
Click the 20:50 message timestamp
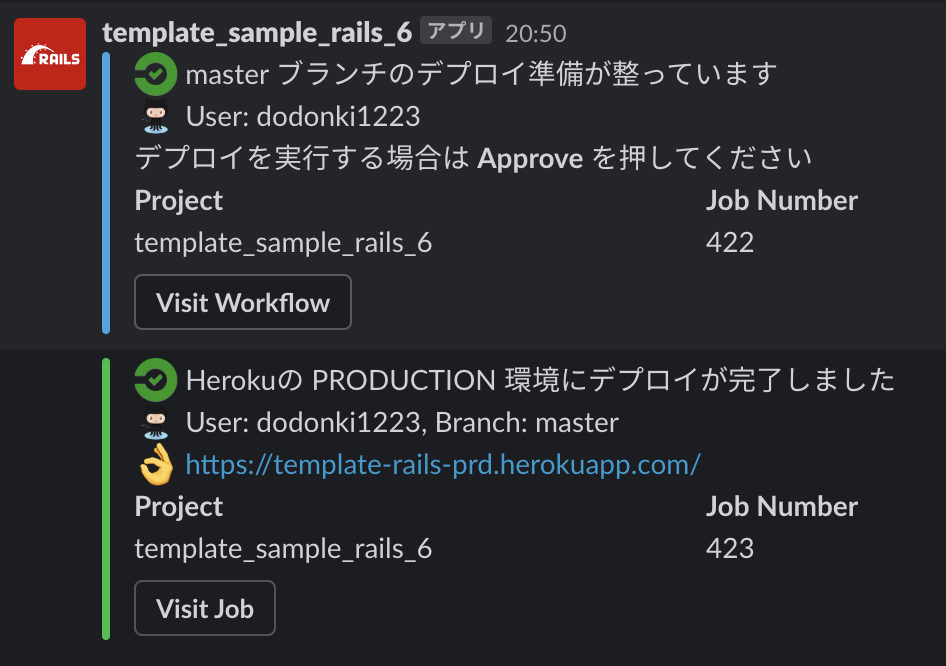536,34
